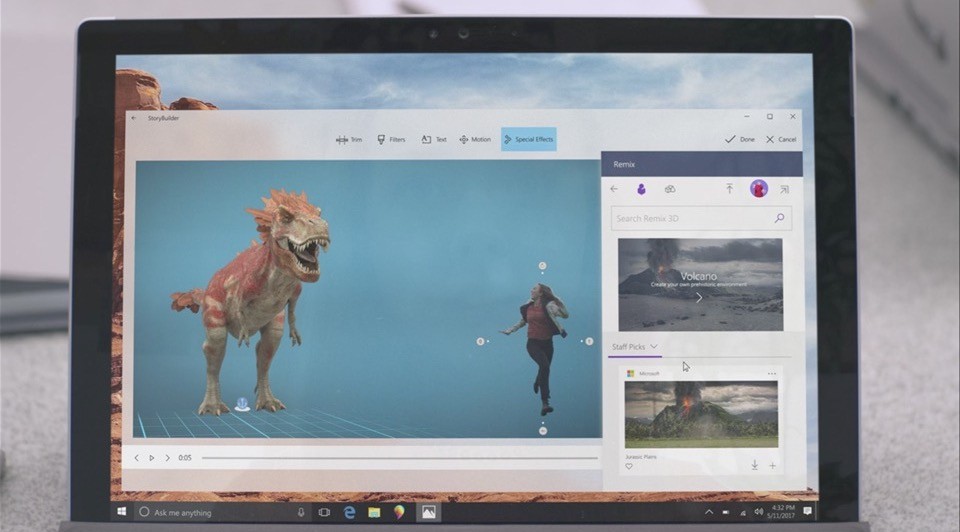Open the Action Center notifications
Viewport: 960px width, 532px height.
[808, 511]
